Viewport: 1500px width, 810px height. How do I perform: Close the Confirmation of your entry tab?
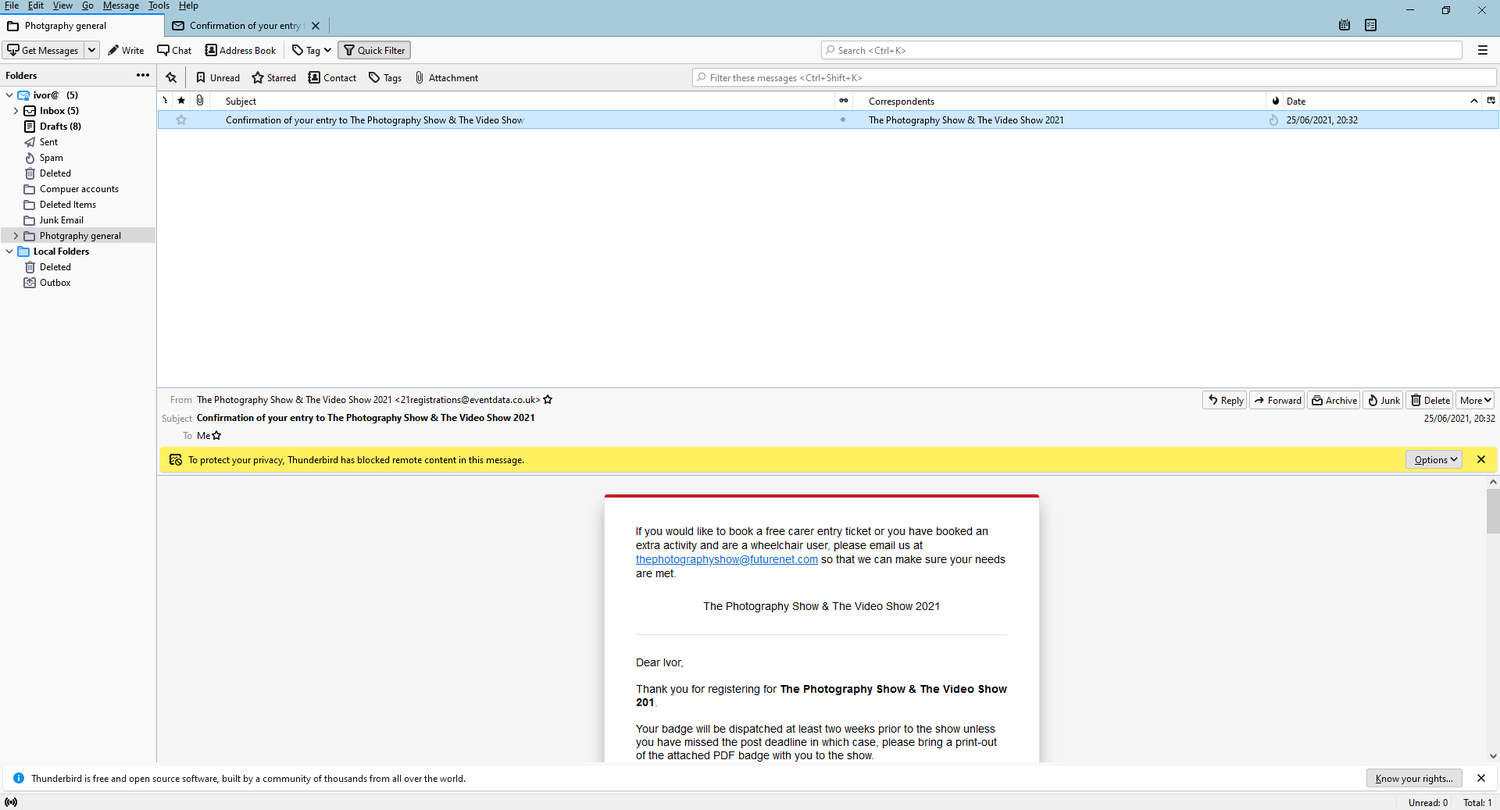coord(315,25)
